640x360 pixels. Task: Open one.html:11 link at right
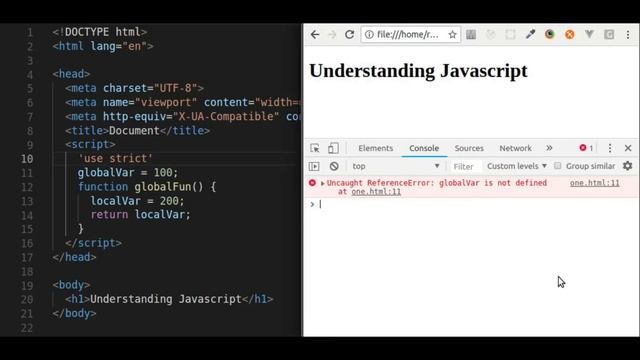(x=594, y=183)
